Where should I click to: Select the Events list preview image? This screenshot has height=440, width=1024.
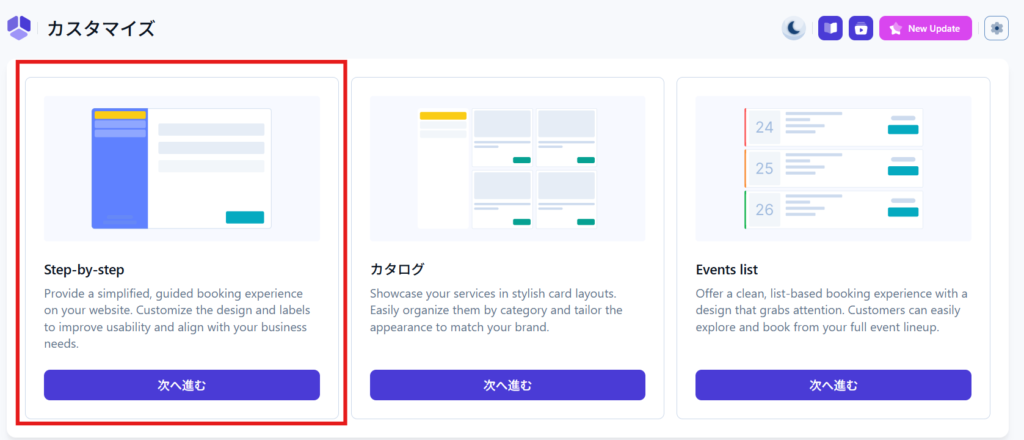pyautogui.click(x=833, y=168)
